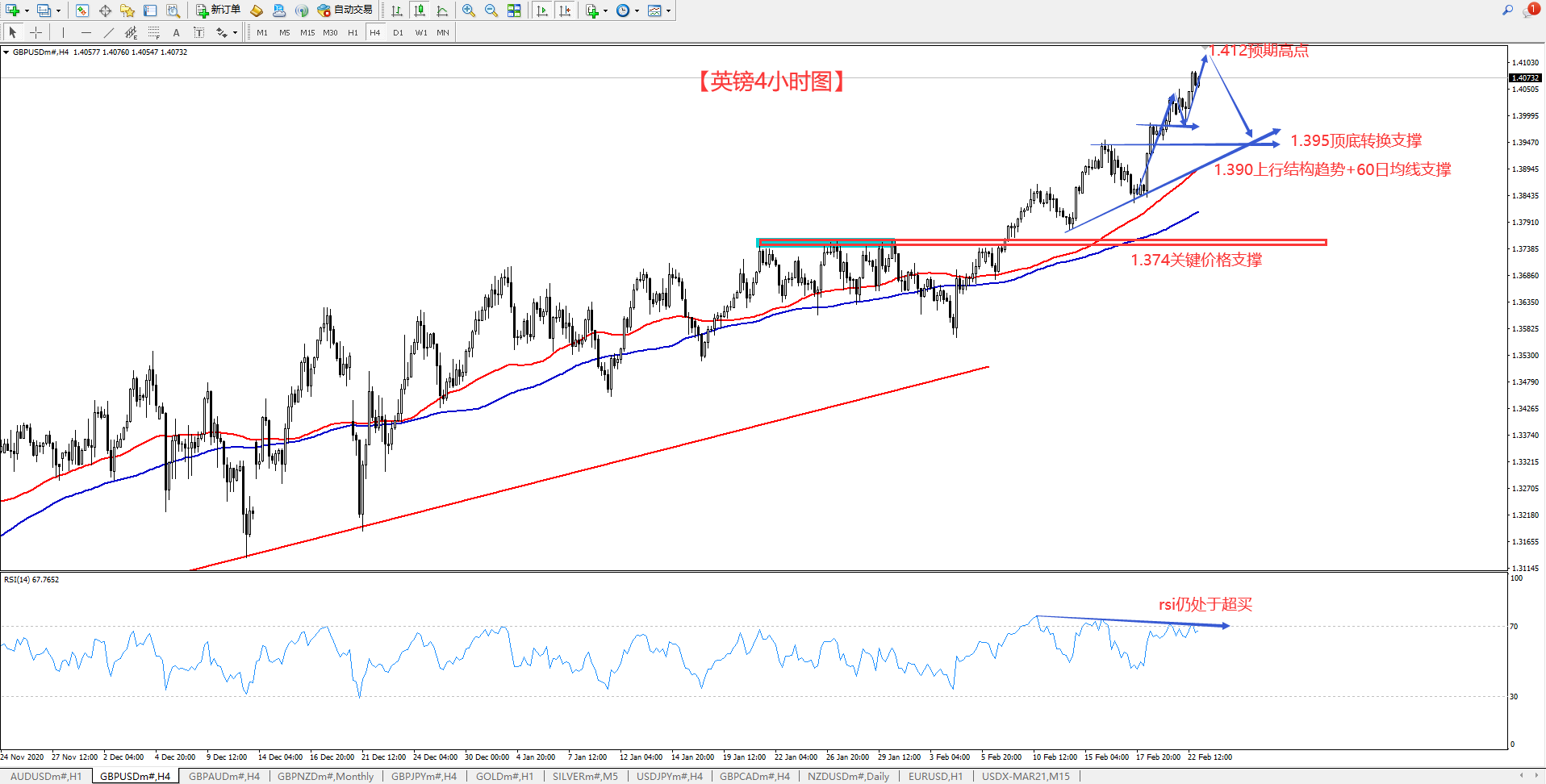Select the horizontal line drawing tool
The height and width of the screenshot is (784, 1546).
(x=86, y=32)
